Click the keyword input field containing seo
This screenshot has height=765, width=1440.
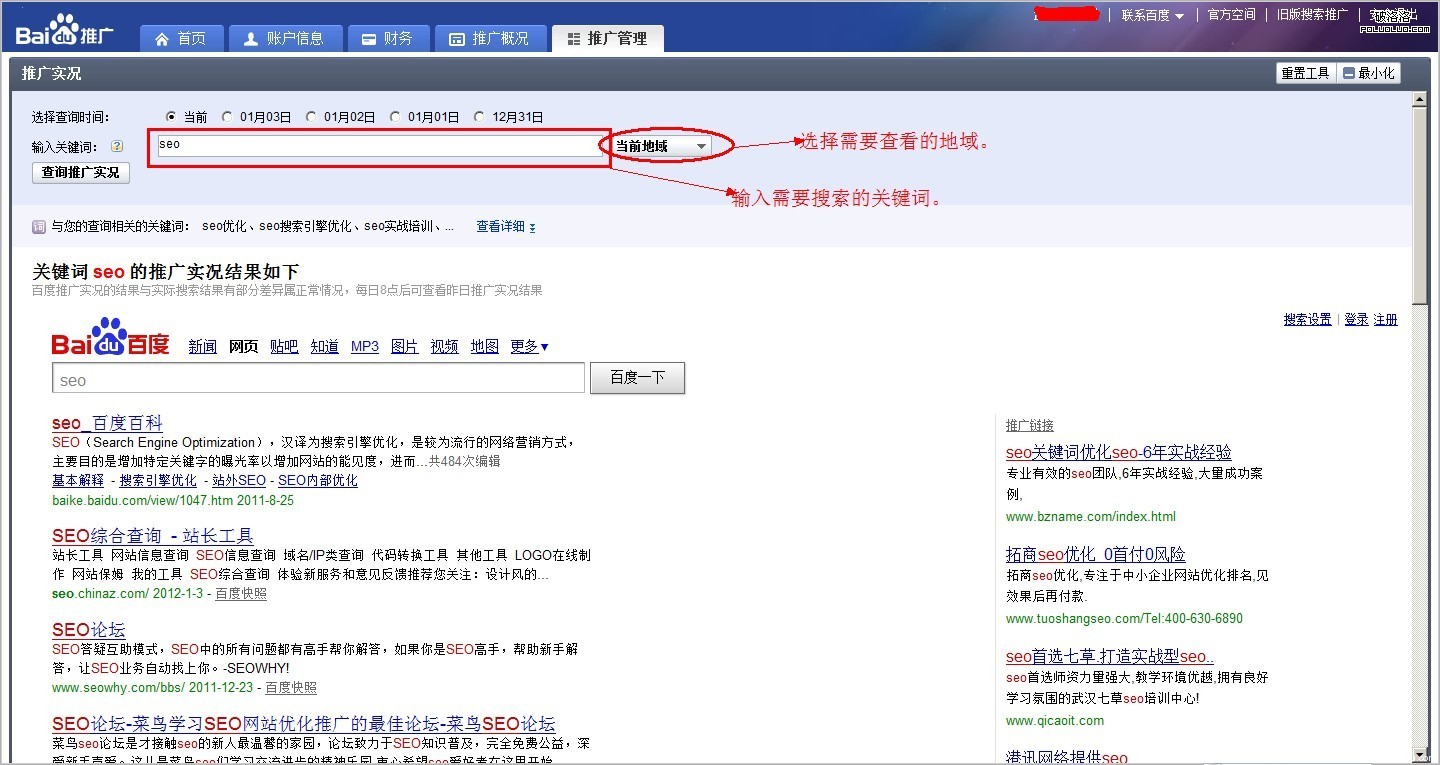tap(378, 146)
